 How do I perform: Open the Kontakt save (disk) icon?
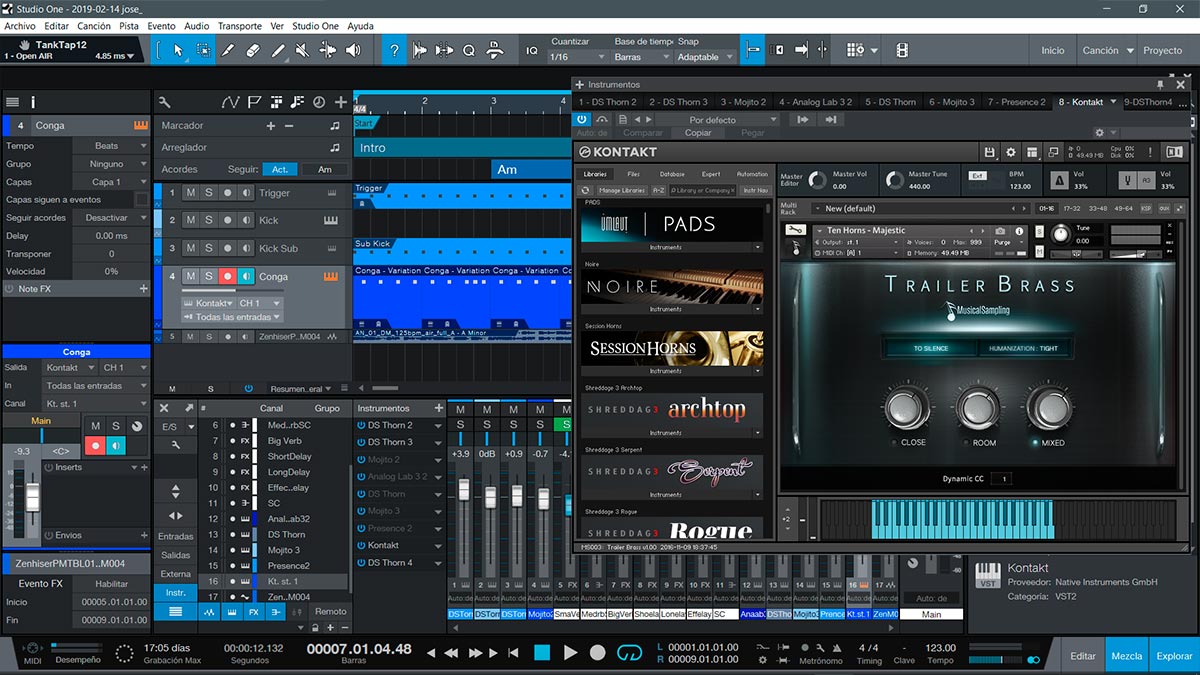(990, 152)
